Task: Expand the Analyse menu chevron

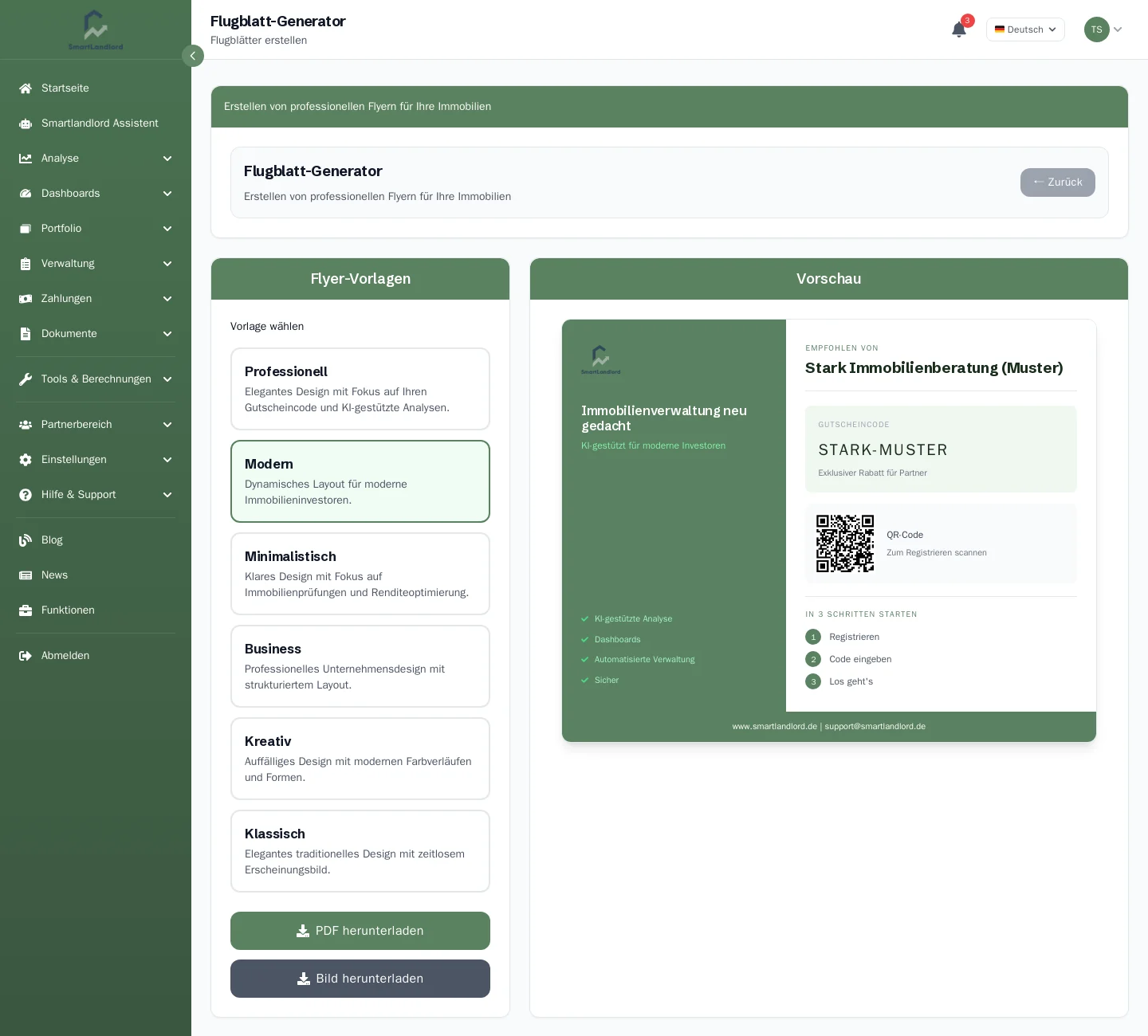Action: (167, 159)
